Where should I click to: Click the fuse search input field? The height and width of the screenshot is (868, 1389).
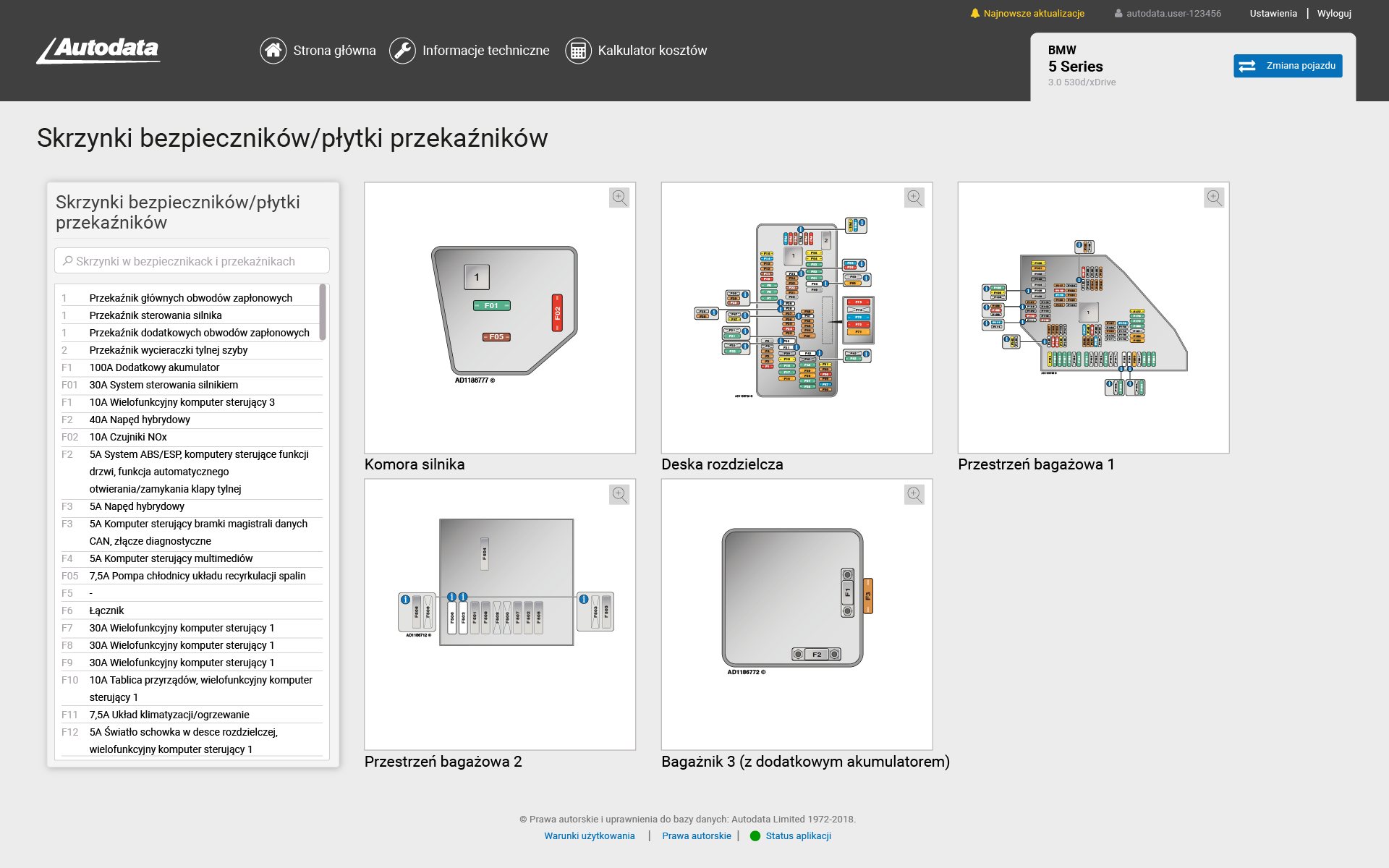tap(192, 260)
